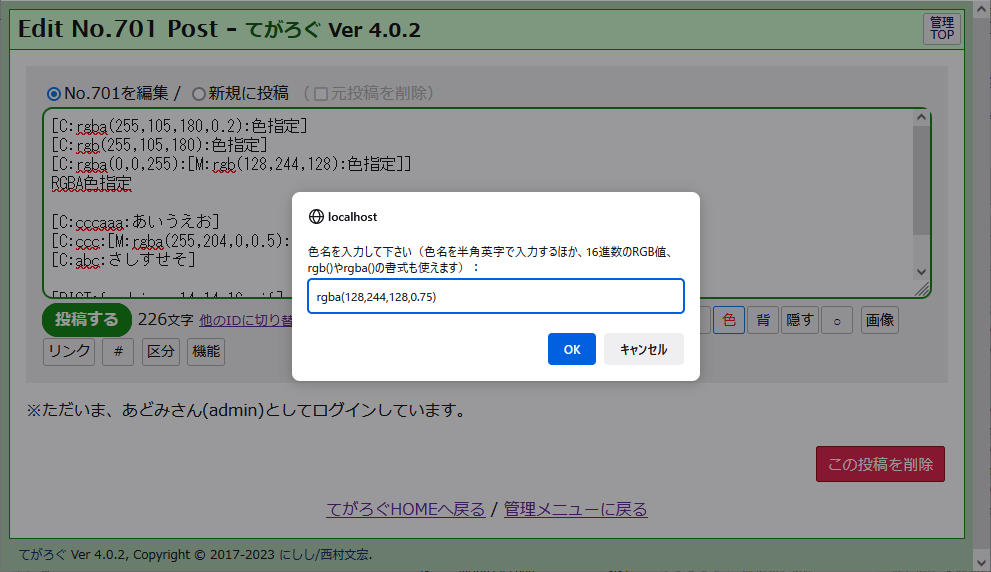Click the てがろぐ title link in header

[x=283, y=30]
